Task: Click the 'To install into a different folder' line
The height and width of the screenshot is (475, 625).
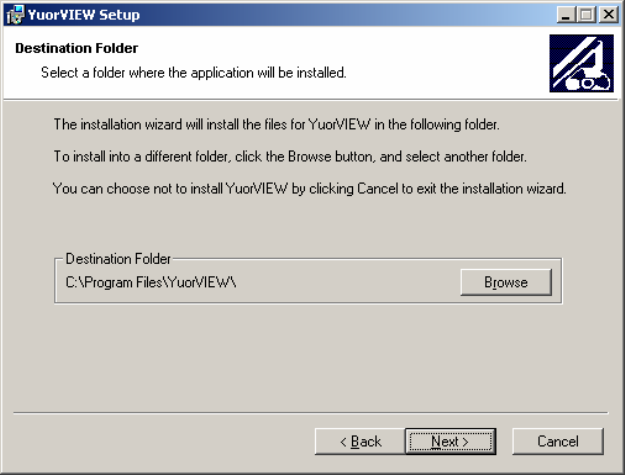Action: pyautogui.click(x=290, y=157)
